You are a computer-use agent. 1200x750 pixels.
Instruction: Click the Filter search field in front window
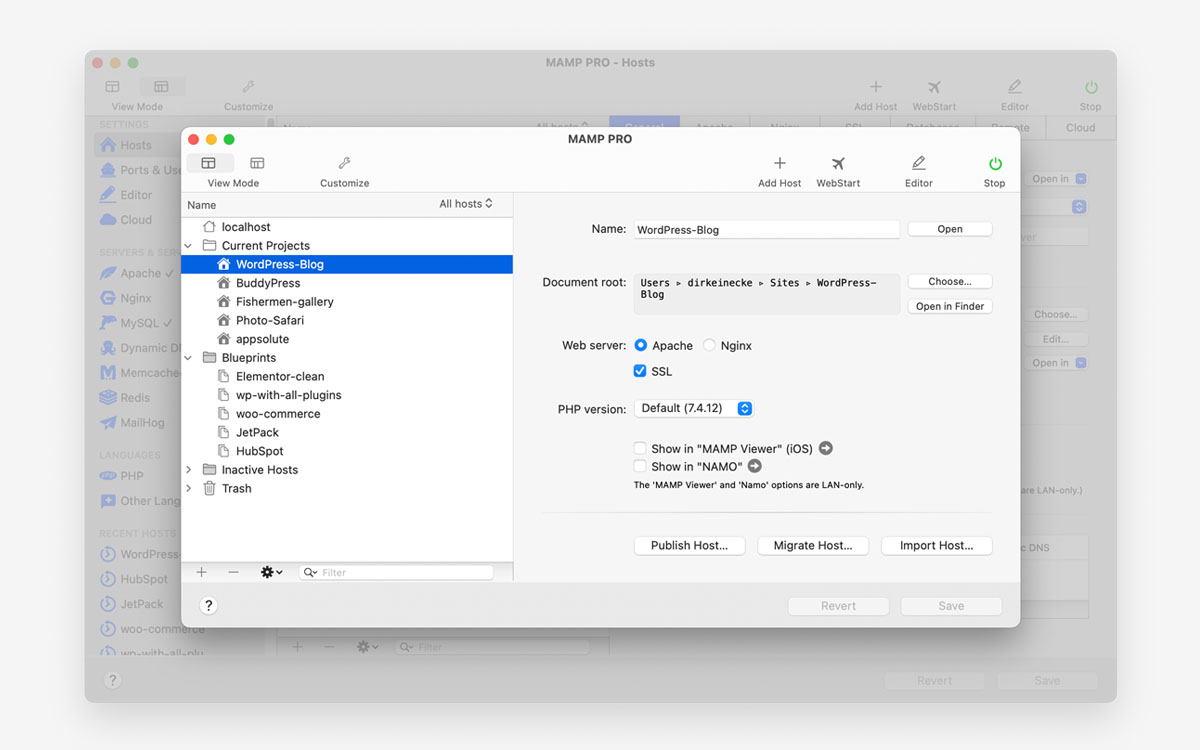(396, 572)
